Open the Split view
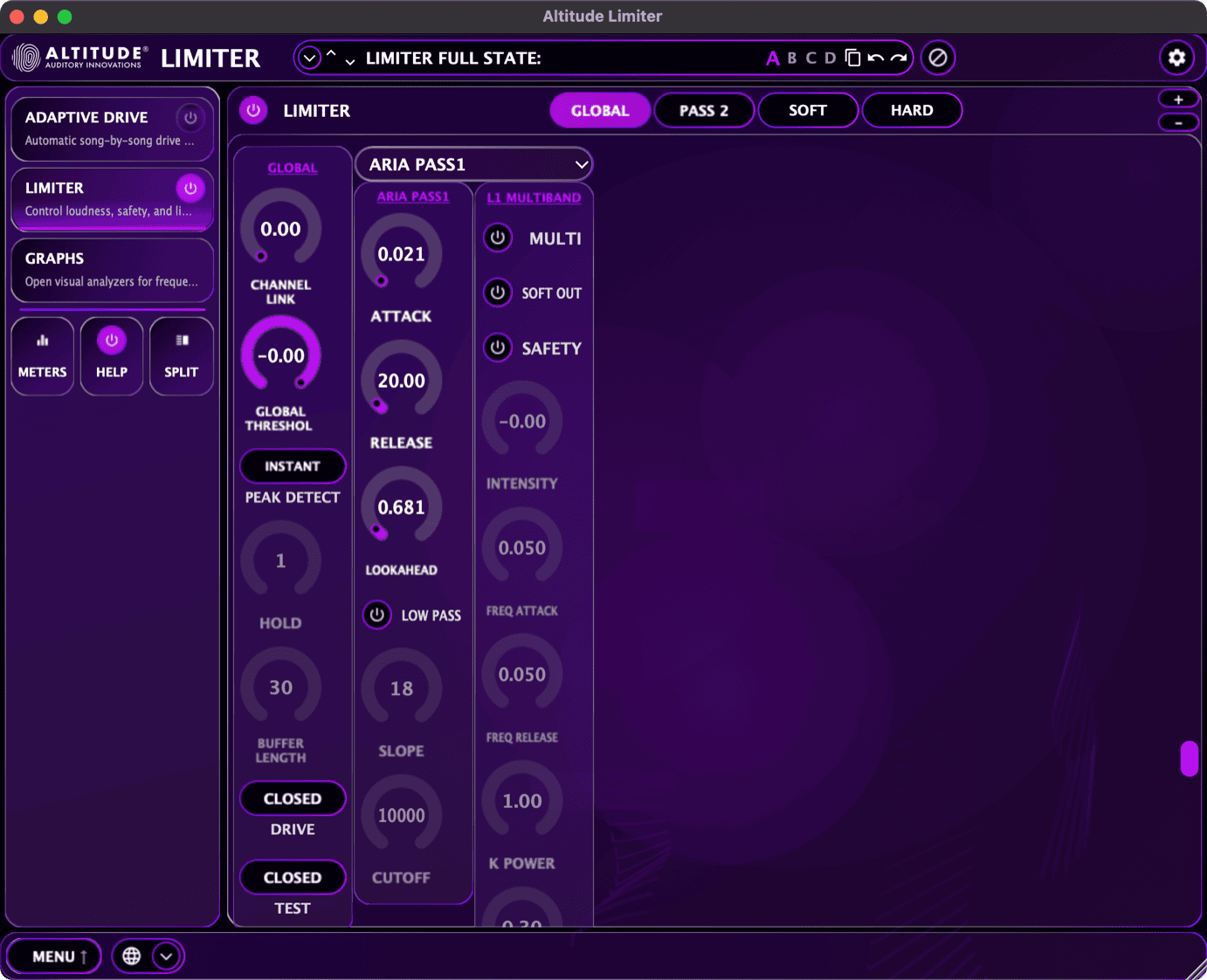This screenshot has width=1207, height=980. (182, 356)
